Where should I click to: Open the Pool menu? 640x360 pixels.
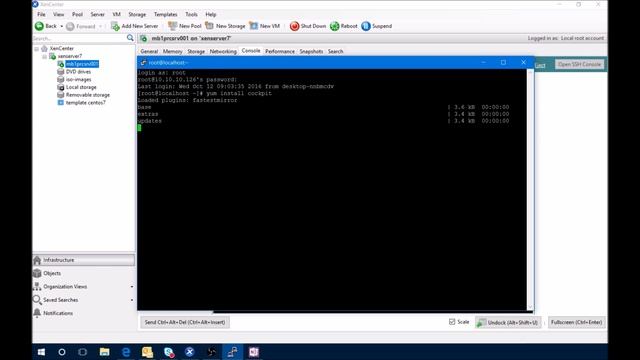tap(77, 14)
